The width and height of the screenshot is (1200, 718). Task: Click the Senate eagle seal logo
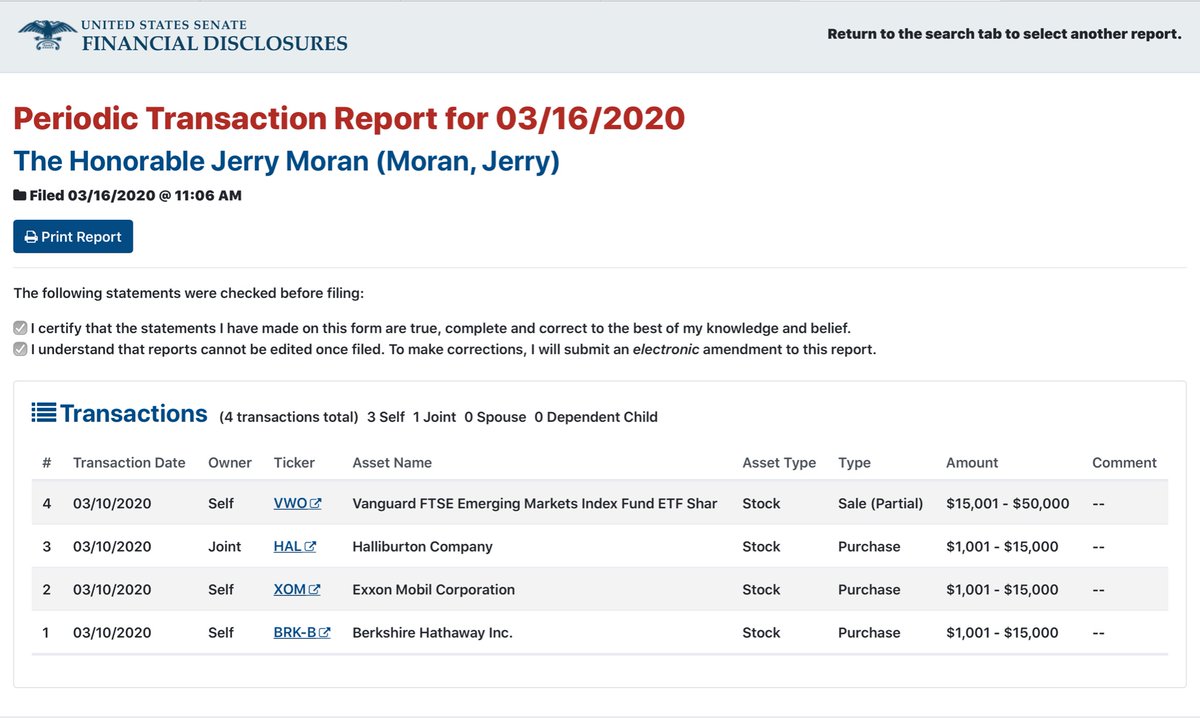(x=46, y=34)
